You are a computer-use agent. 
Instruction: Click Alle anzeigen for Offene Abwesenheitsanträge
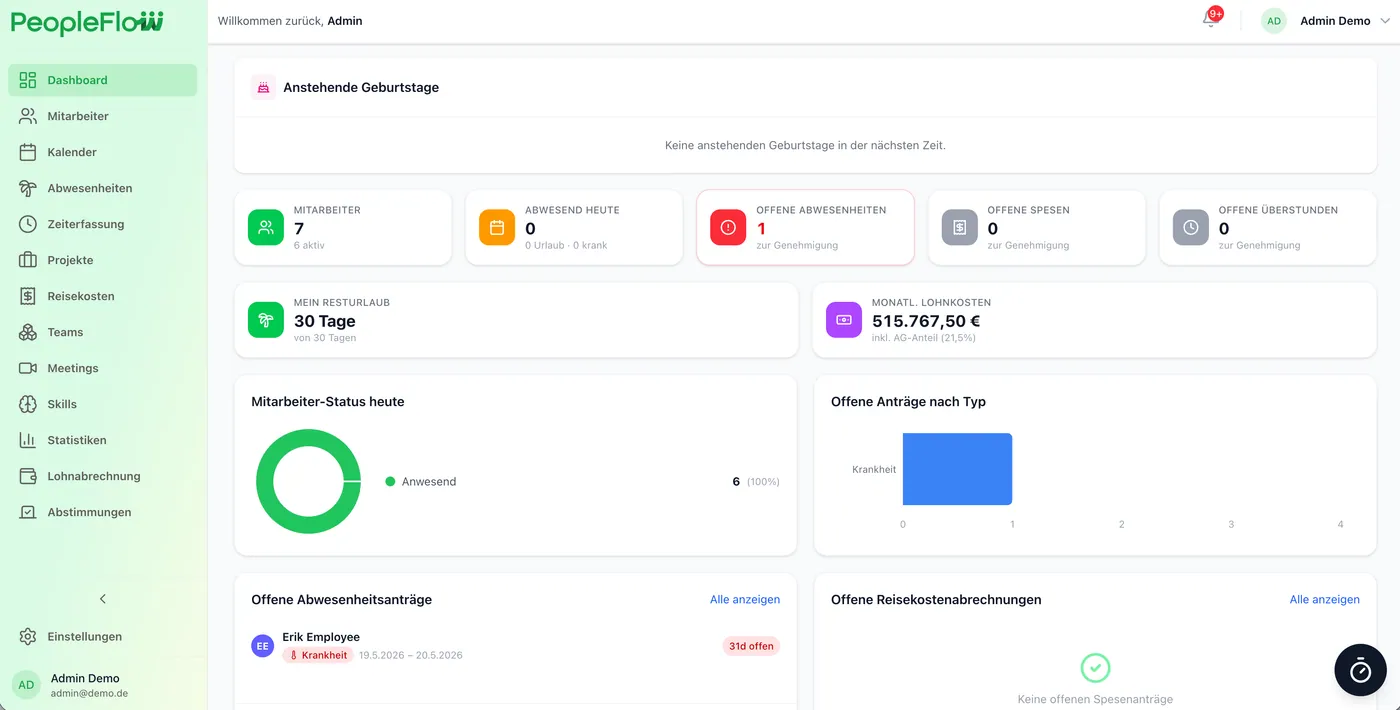pyautogui.click(x=745, y=599)
